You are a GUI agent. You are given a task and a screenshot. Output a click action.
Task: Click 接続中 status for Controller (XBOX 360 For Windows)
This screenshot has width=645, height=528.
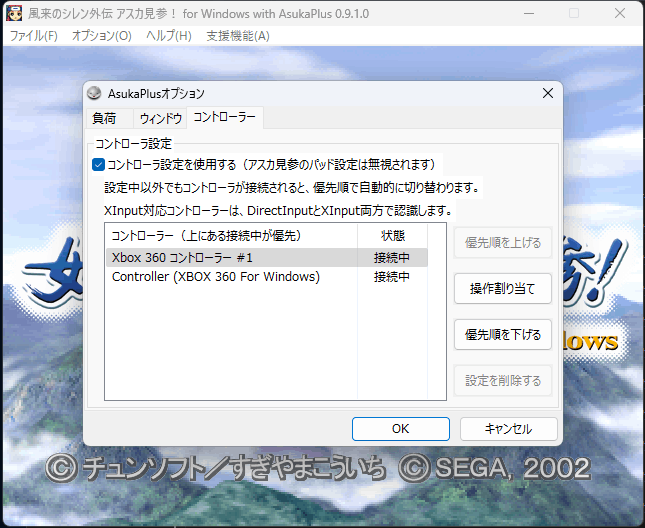click(x=392, y=277)
